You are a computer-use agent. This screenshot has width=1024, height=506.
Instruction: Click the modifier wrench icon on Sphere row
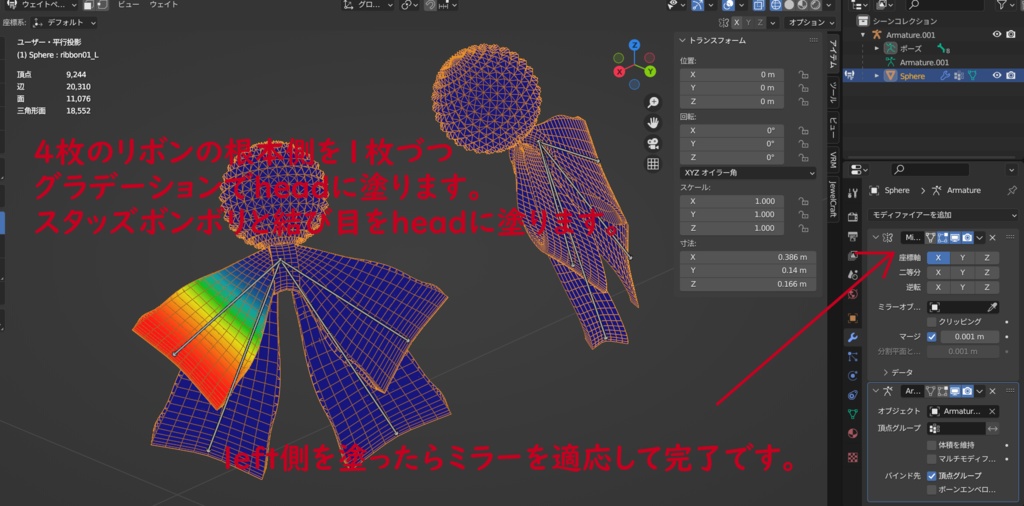[x=944, y=76]
